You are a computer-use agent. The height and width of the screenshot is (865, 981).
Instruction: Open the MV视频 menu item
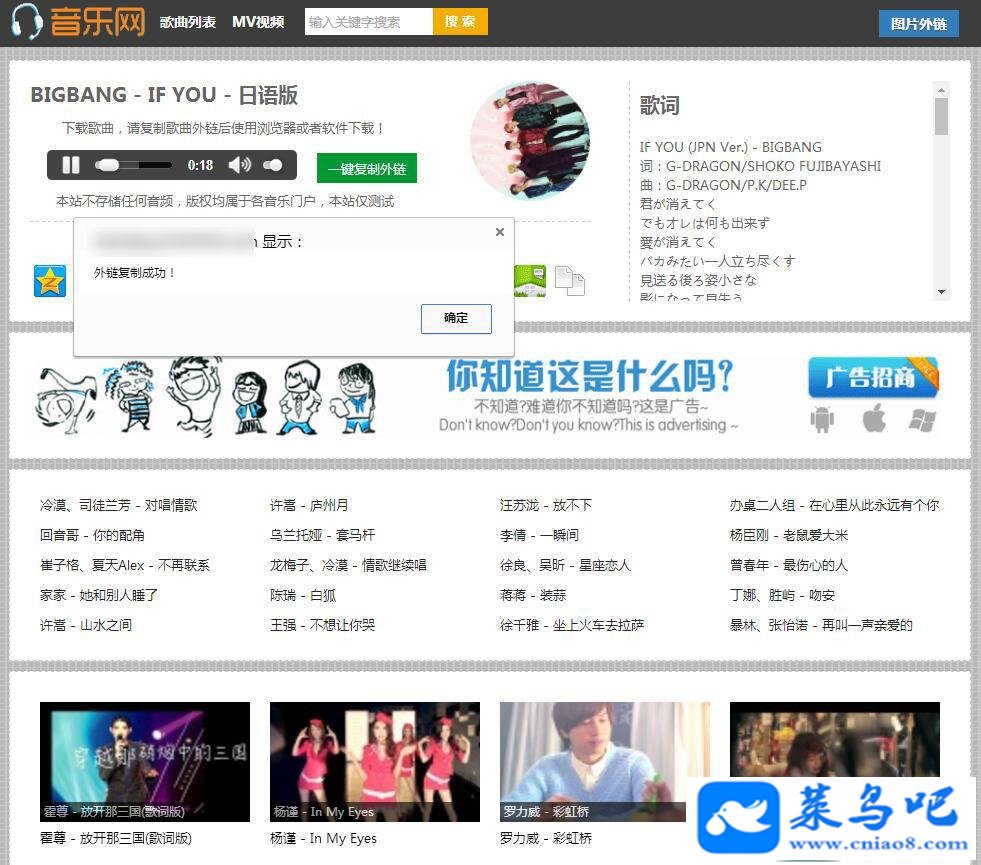point(258,23)
